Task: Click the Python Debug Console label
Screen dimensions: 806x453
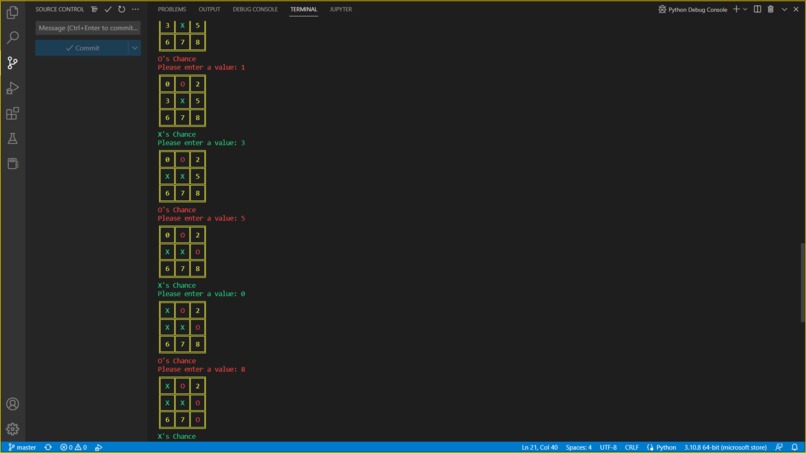Action: coord(698,9)
